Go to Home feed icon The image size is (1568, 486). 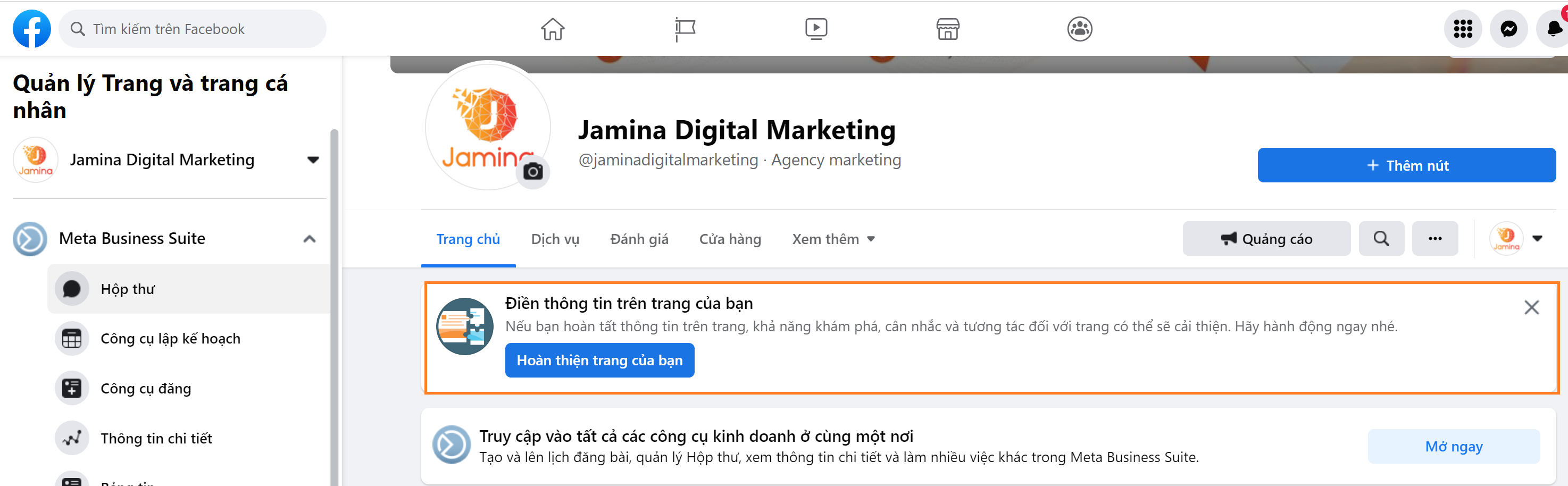coord(552,29)
